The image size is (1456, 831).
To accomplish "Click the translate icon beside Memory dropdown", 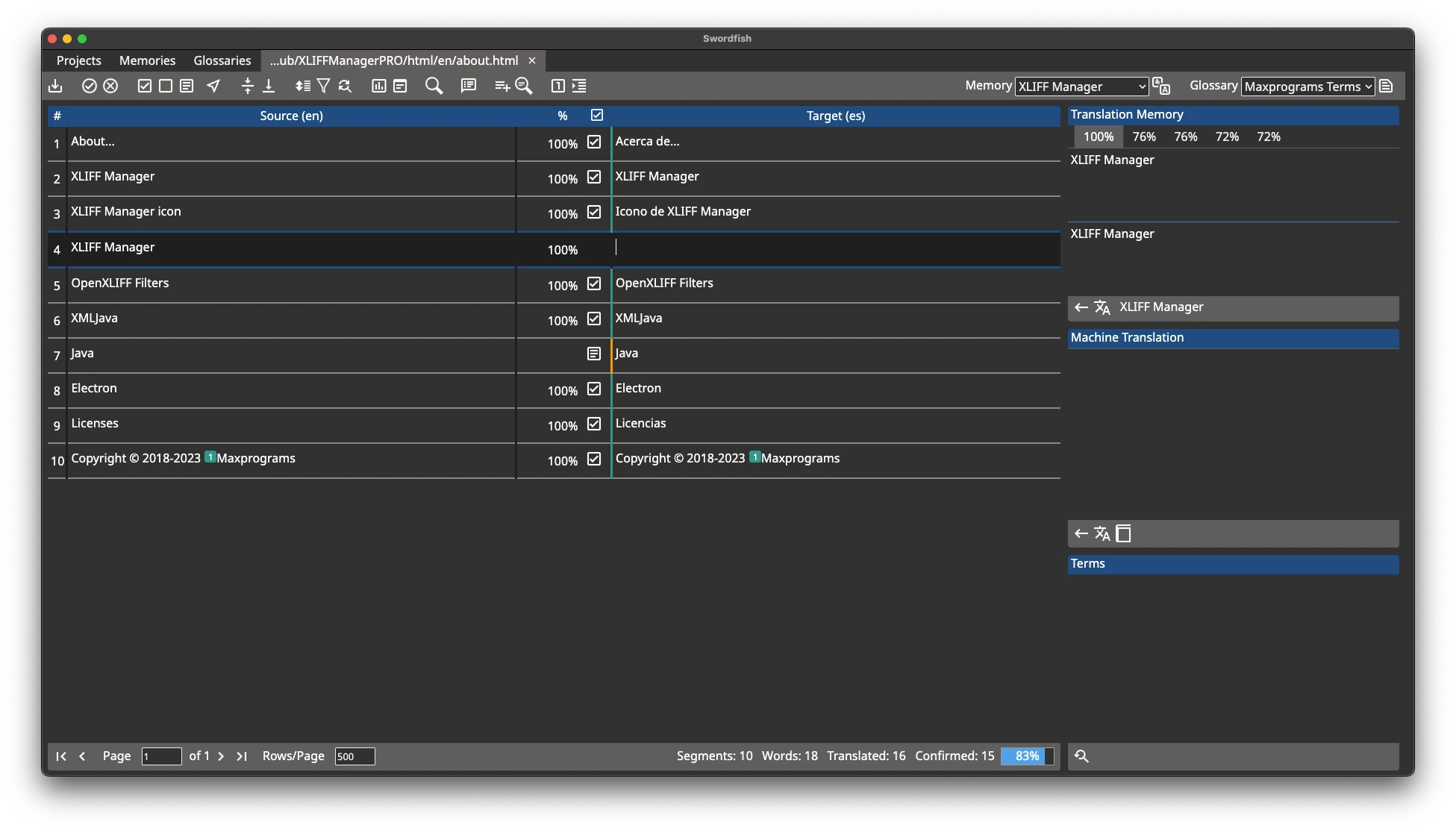I will 1161,86.
